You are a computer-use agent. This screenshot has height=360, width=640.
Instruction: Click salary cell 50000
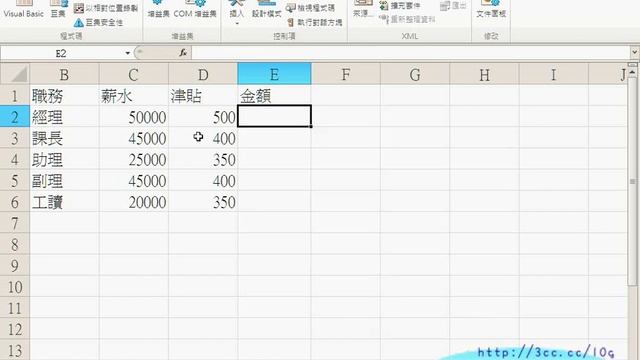click(x=133, y=117)
